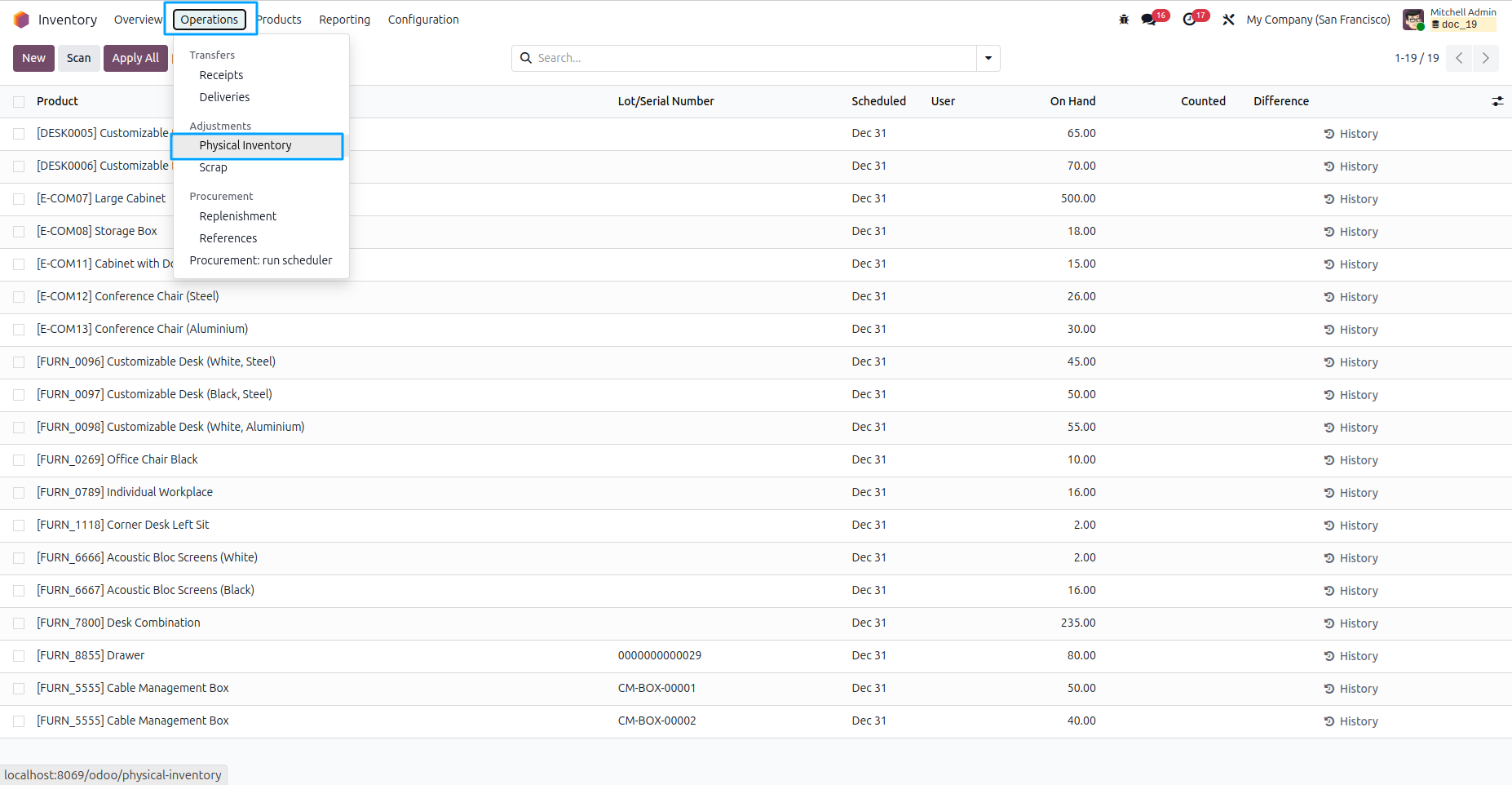Open History for Conference Chair (Steel)
The height and width of the screenshot is (785, 1512).
click(x=1351, y=297)
